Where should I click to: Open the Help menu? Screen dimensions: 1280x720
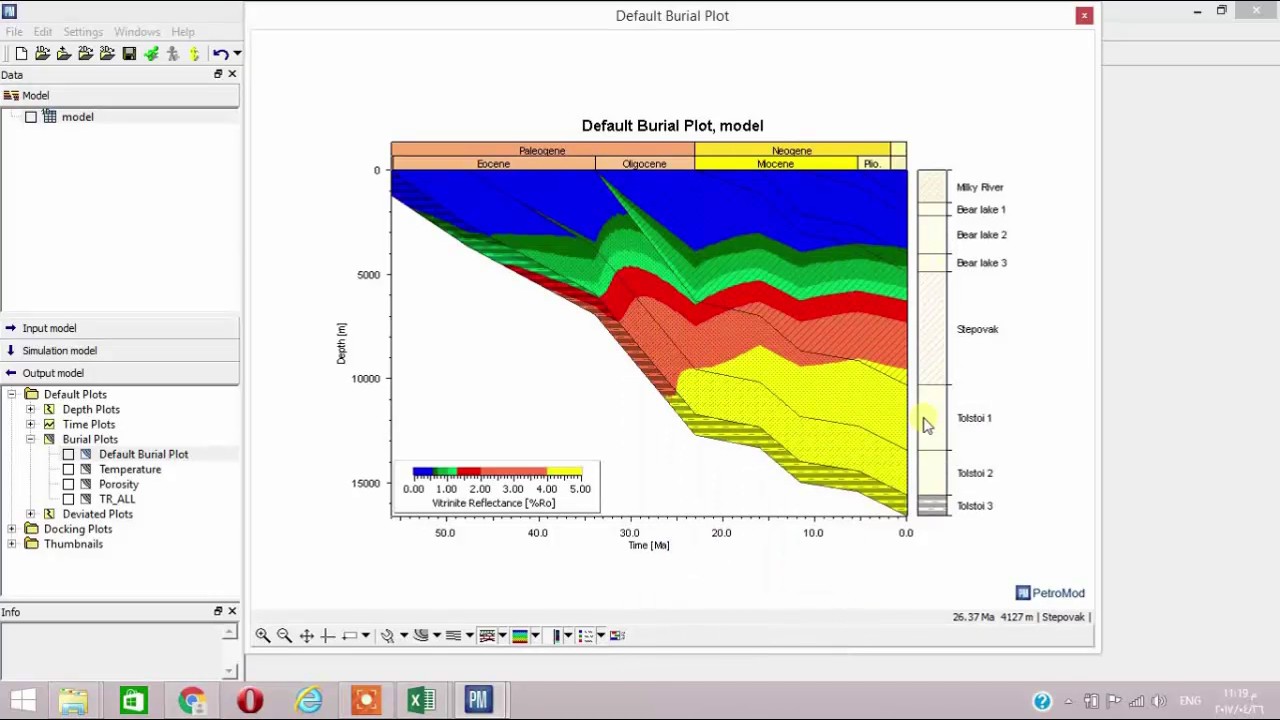click(x=183, y=32)
